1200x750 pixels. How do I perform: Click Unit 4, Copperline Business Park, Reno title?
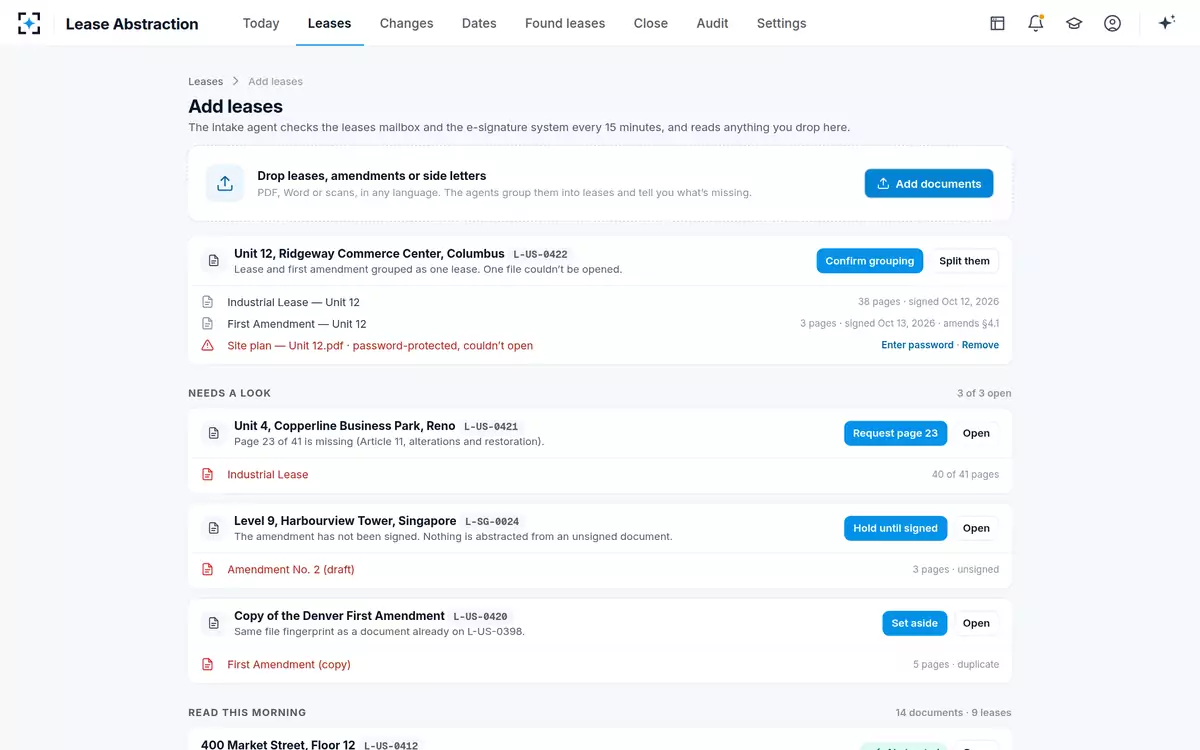pyautogui.click(x=344, y=425)
